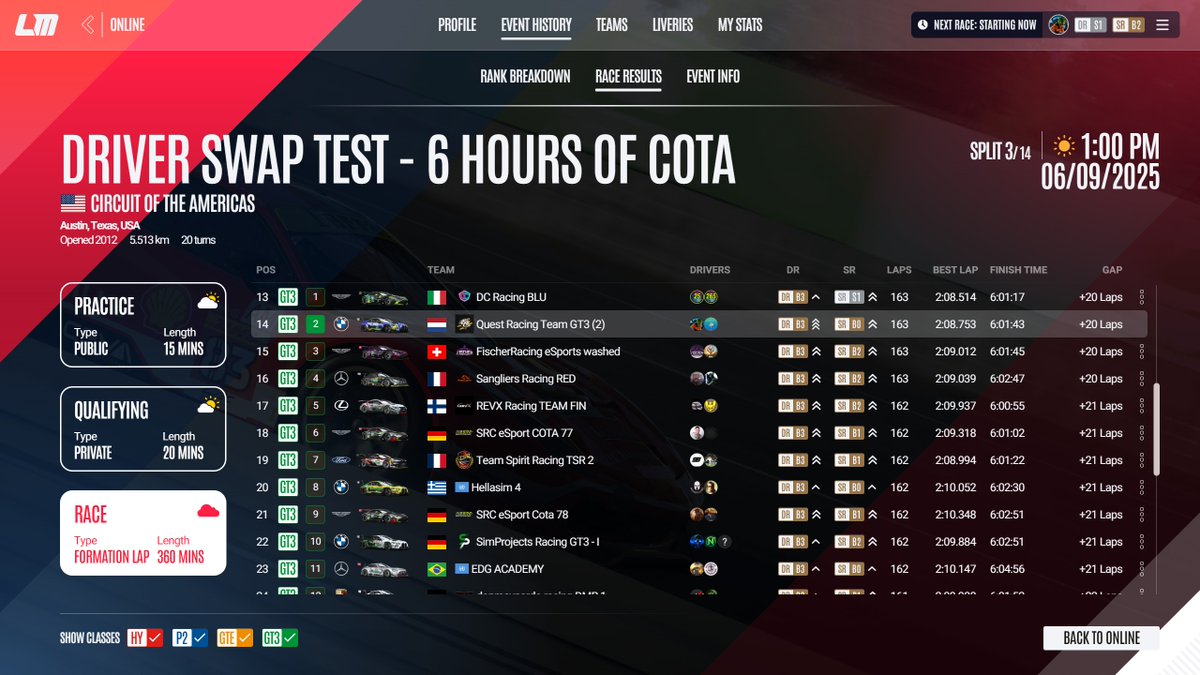Toggle the HY class checkbox
Viewport: 1200px width, 675px height.
(x=145, y=638)
